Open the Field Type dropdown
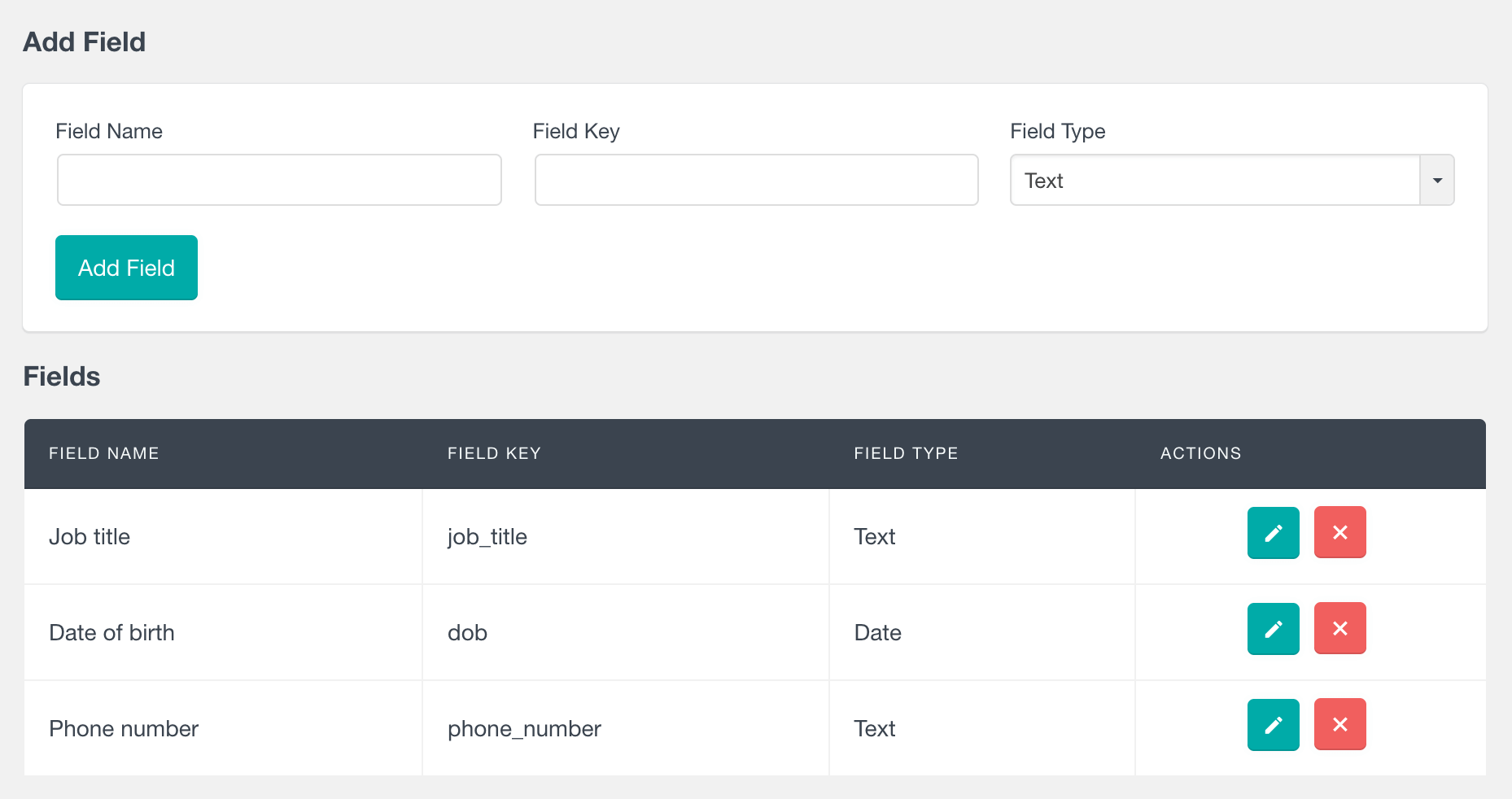Image resolution: width=1512 pixels, height=799 pixels. 1231,181
